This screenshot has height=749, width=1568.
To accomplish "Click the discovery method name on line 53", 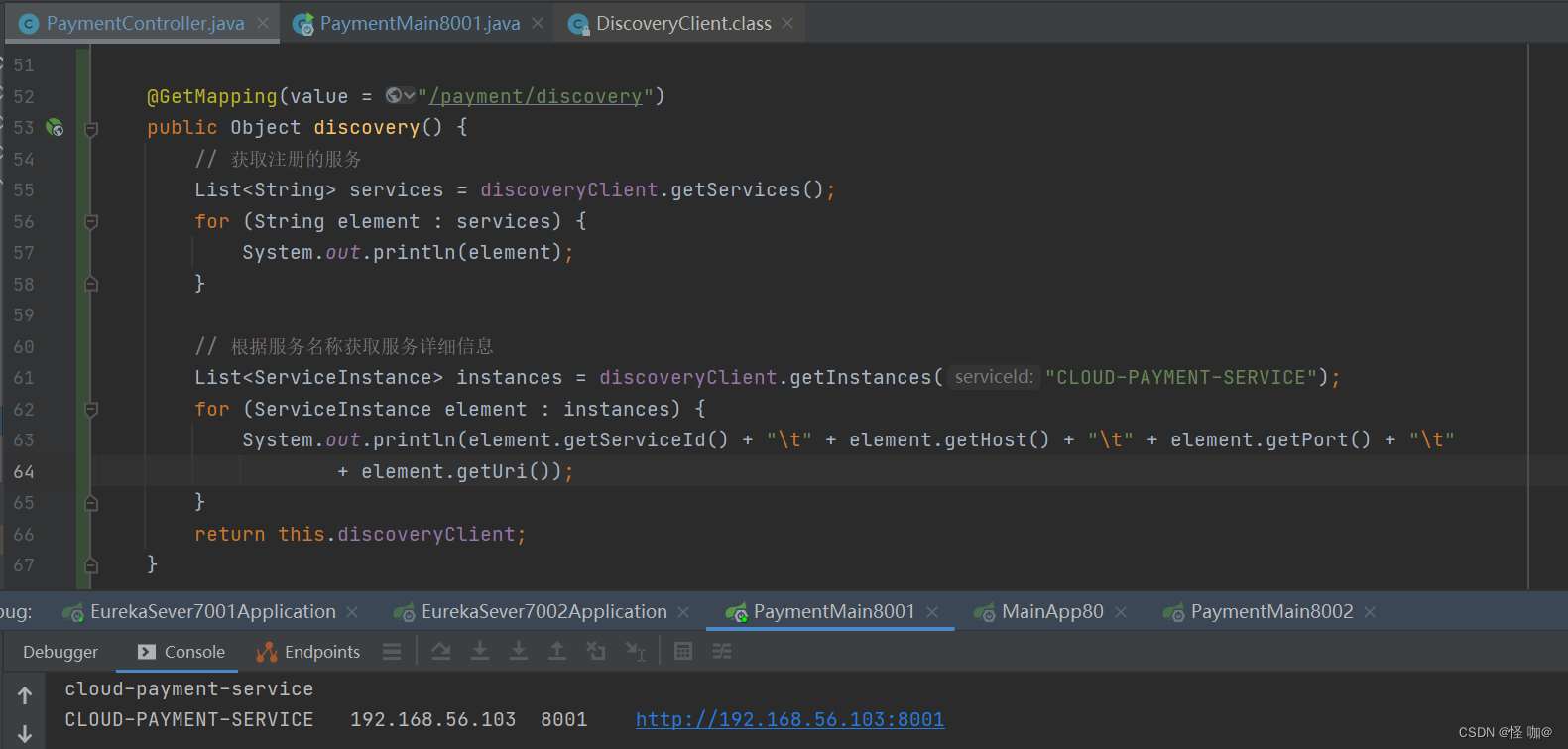I will pyautogui.click(x=367, y=127).
